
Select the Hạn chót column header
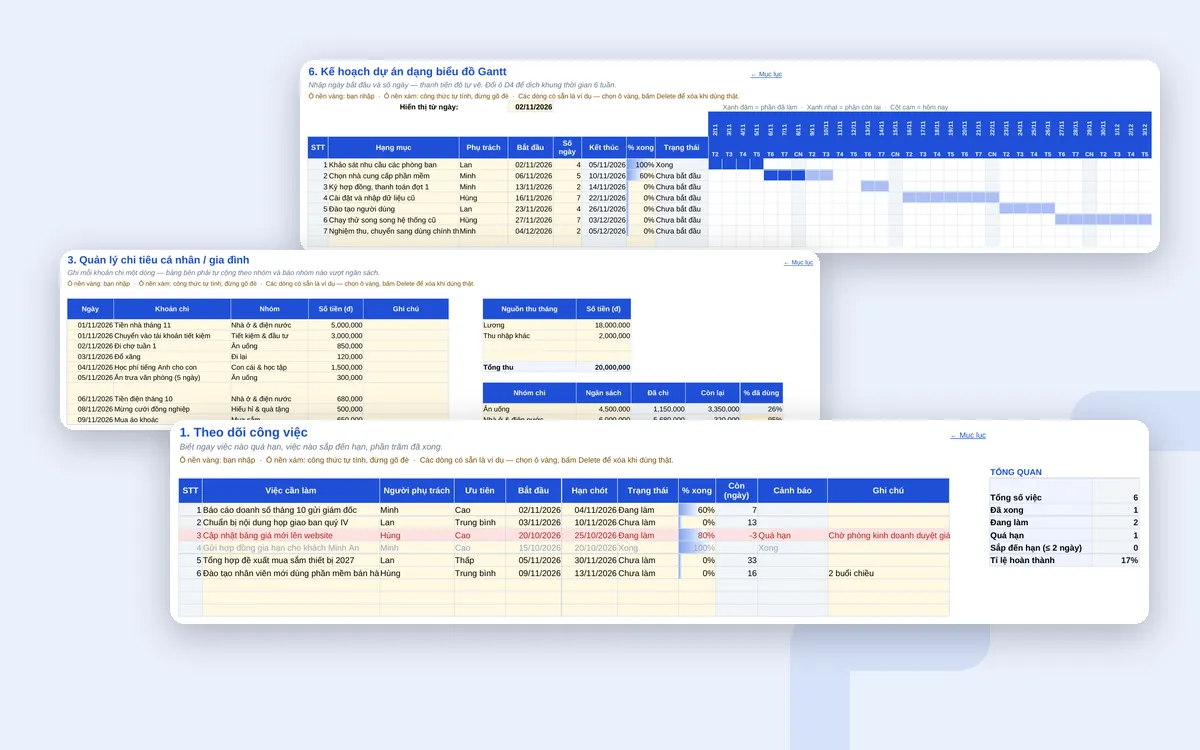point(590,491)
